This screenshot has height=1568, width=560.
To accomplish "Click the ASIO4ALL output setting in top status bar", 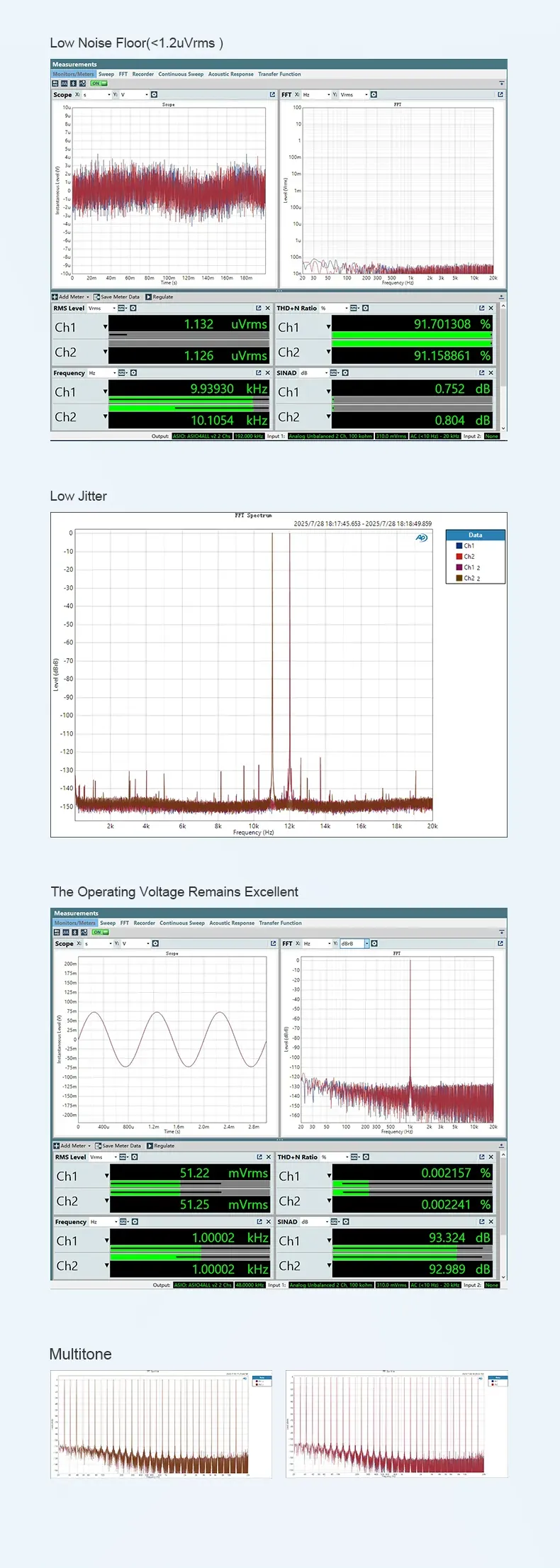I will click(201, 436).
